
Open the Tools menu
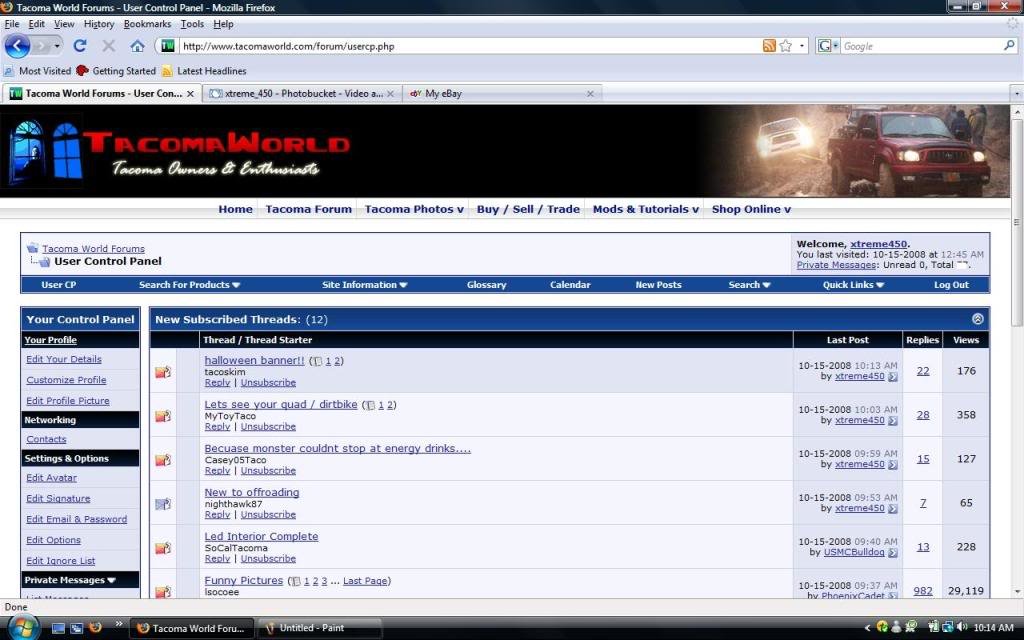(x=192, y=24)
